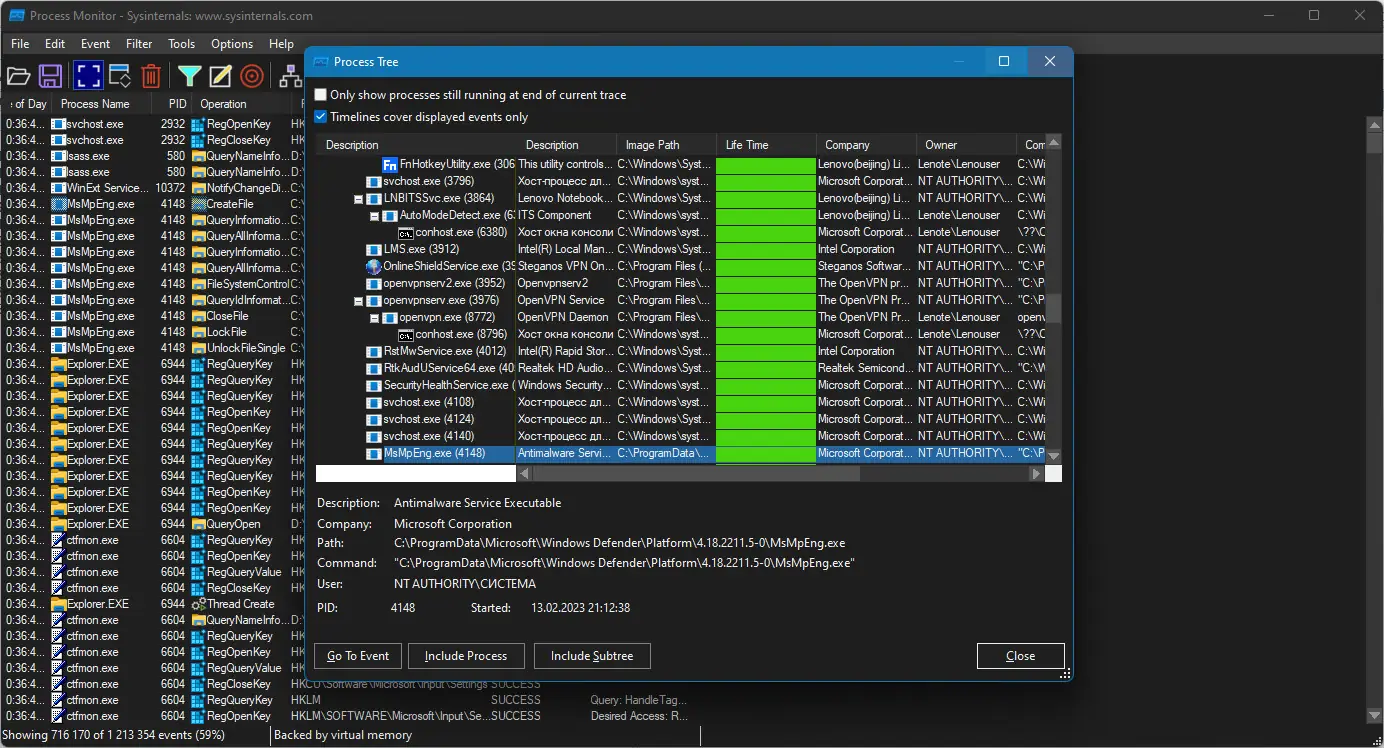Click the RstMwService.exe (4012) process icon
The image size is (1384, 748).
(374, 351)
